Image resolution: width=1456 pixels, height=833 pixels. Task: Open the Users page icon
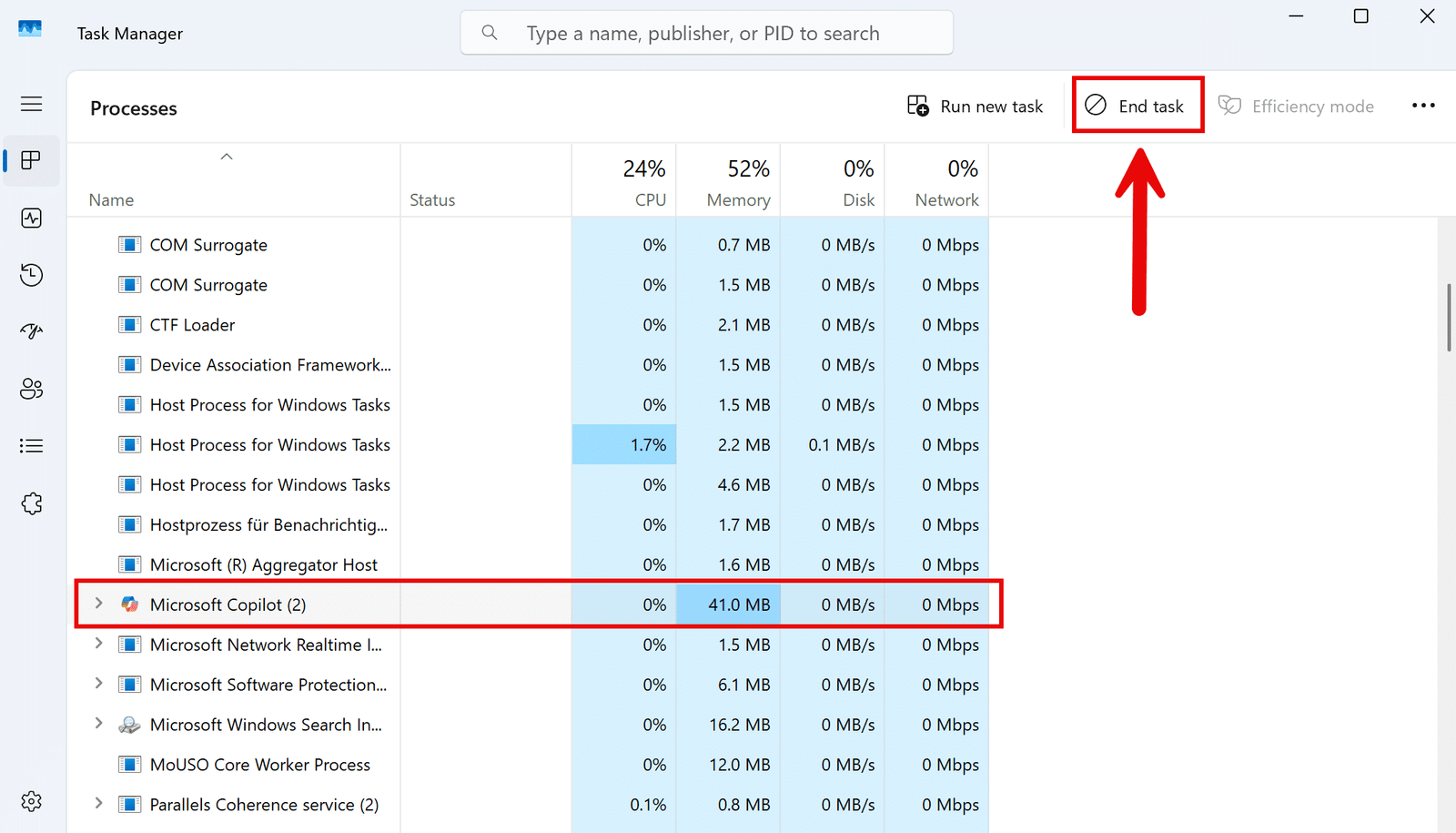(x=31, y=389)
